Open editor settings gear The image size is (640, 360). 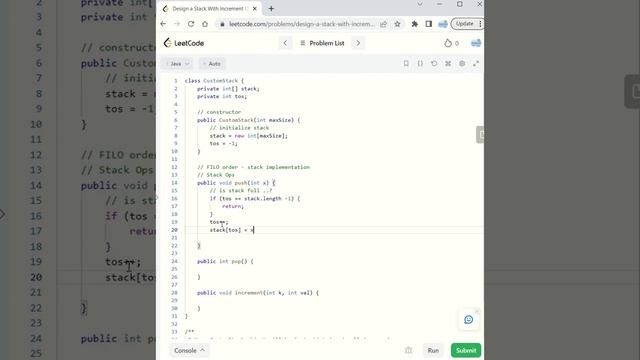click(x=462, y=64)
